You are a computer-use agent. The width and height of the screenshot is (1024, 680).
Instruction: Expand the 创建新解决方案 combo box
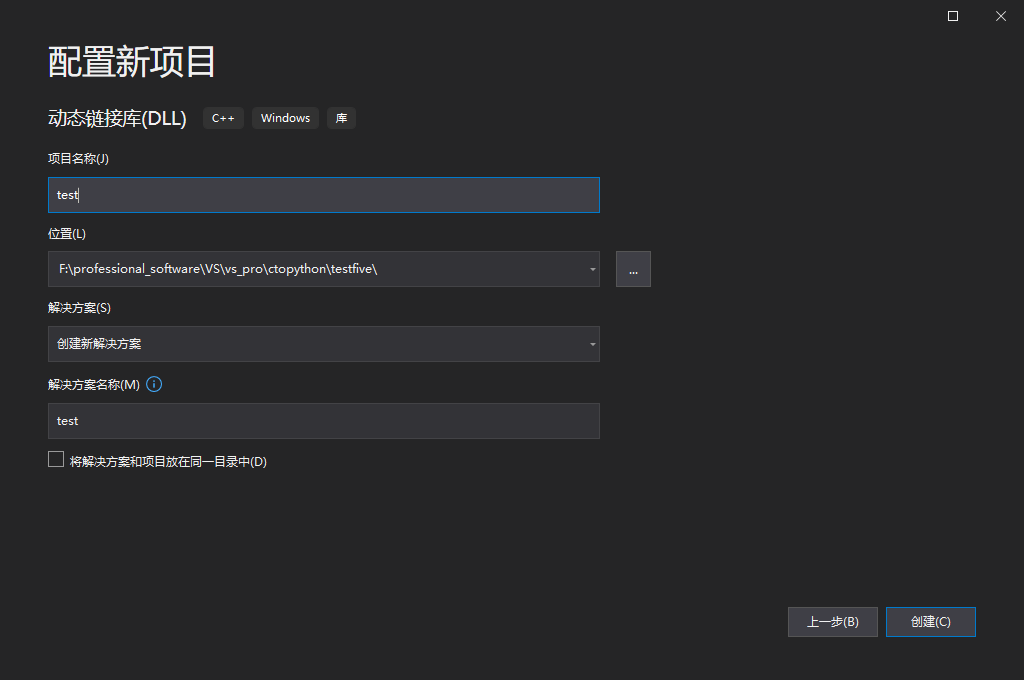[x=323, y=344]
